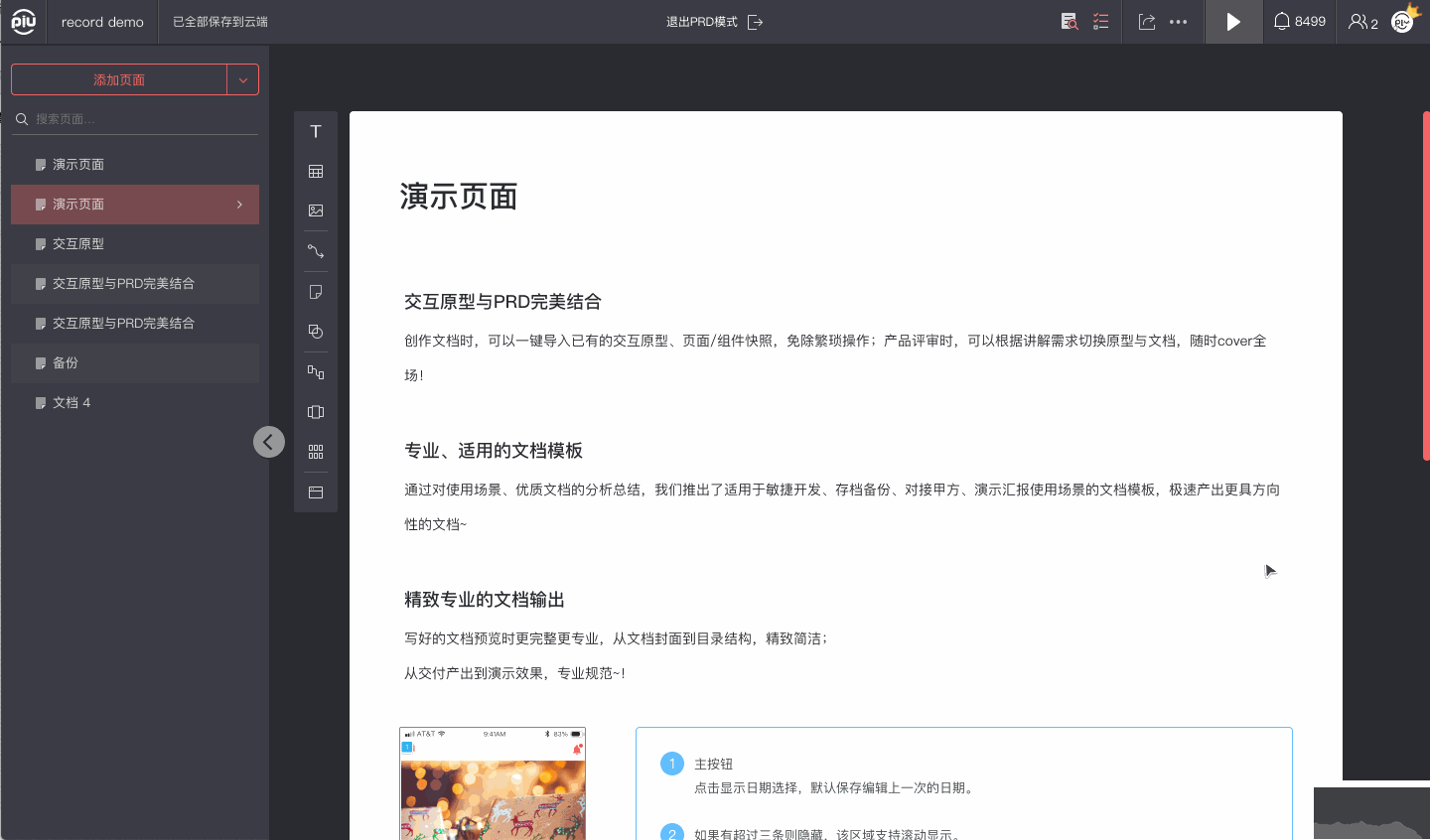Image resolution: width=1430 pixels, height=840 pixels.
Task: Open the Image insertion tool
Action: point(316,210)
